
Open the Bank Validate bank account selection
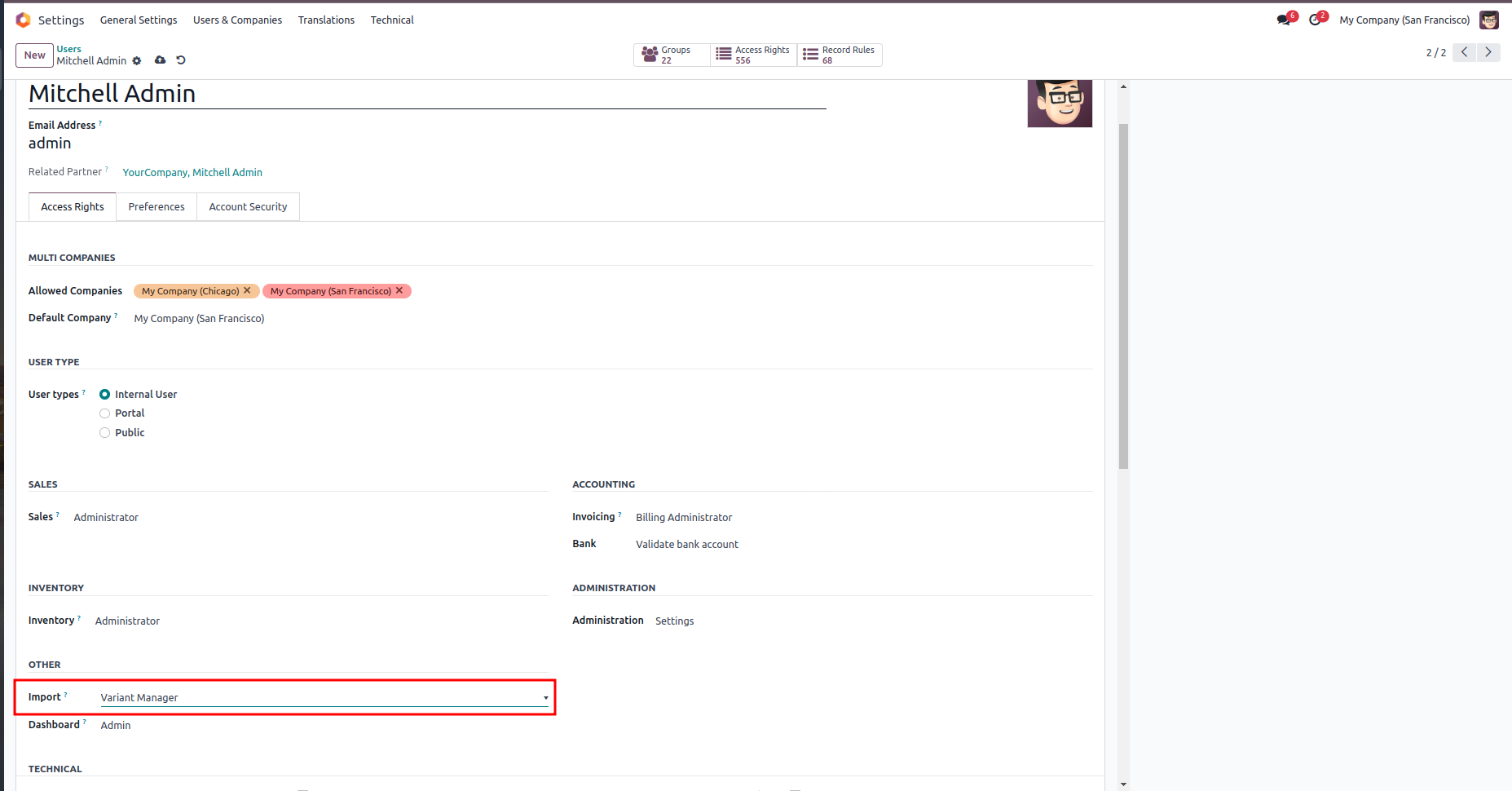pyautogui.click(x=687, y=544)
